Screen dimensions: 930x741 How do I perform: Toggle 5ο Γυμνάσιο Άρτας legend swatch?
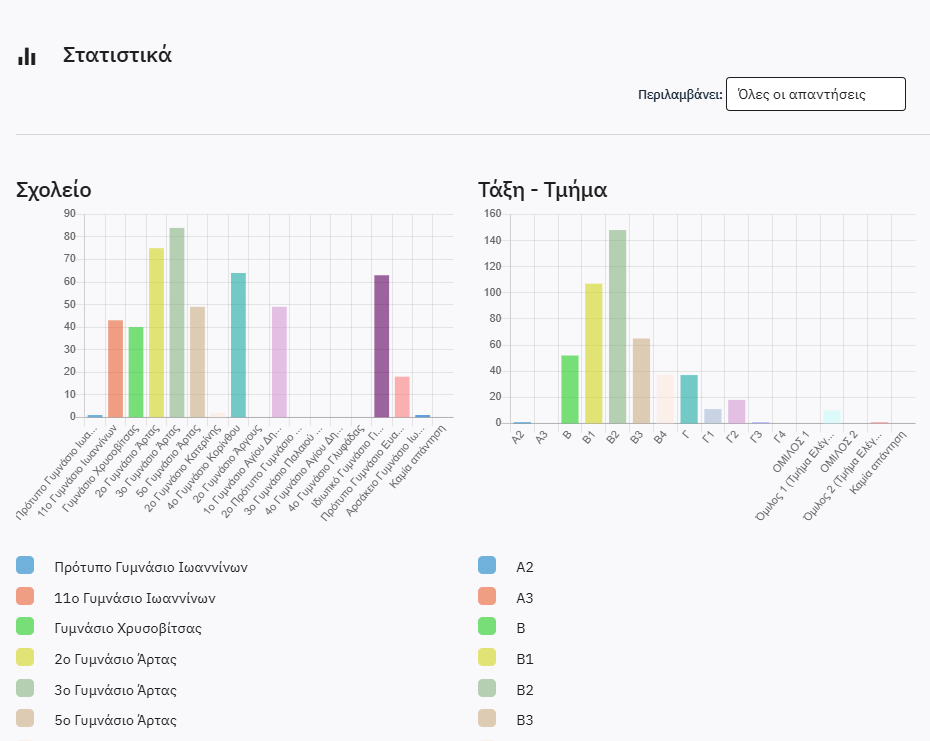(x=25, y=718)
